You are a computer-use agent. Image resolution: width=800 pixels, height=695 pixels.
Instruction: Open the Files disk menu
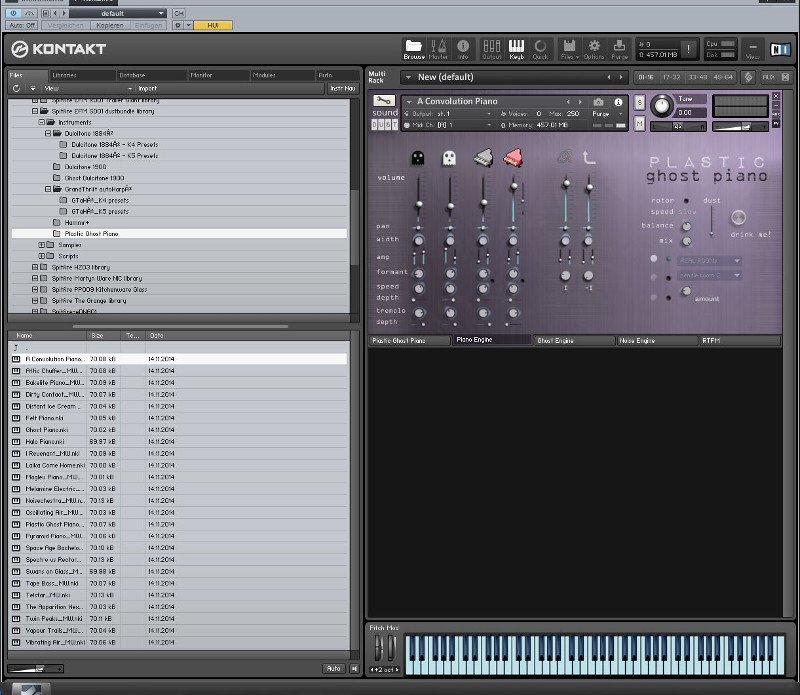[x=569, y=49]
